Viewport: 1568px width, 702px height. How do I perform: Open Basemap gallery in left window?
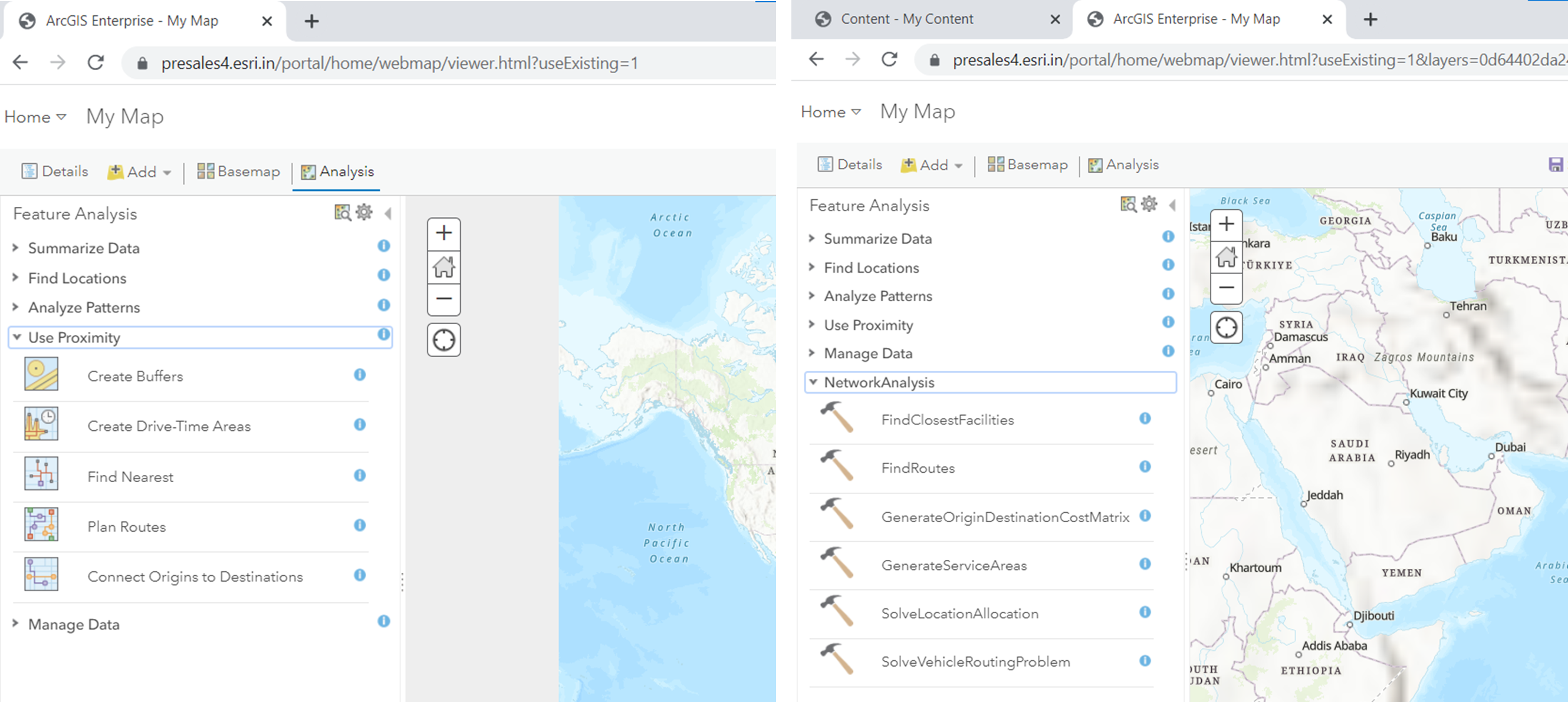[239, 172]
